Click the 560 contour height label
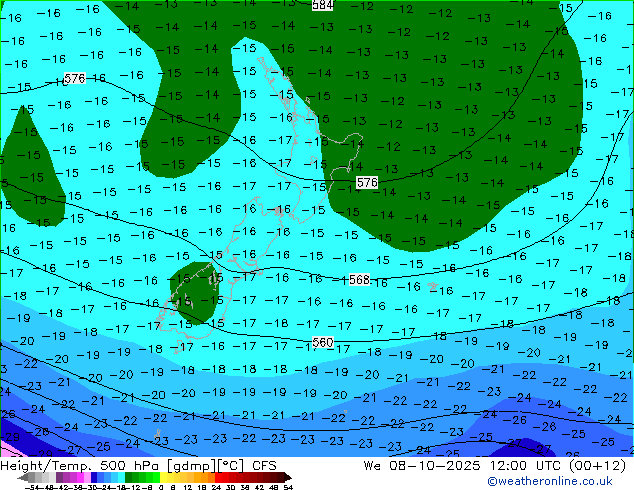Image resolution: width=634 pixels, height=490 pixels. pyautogui.click(x=323, y=342)
